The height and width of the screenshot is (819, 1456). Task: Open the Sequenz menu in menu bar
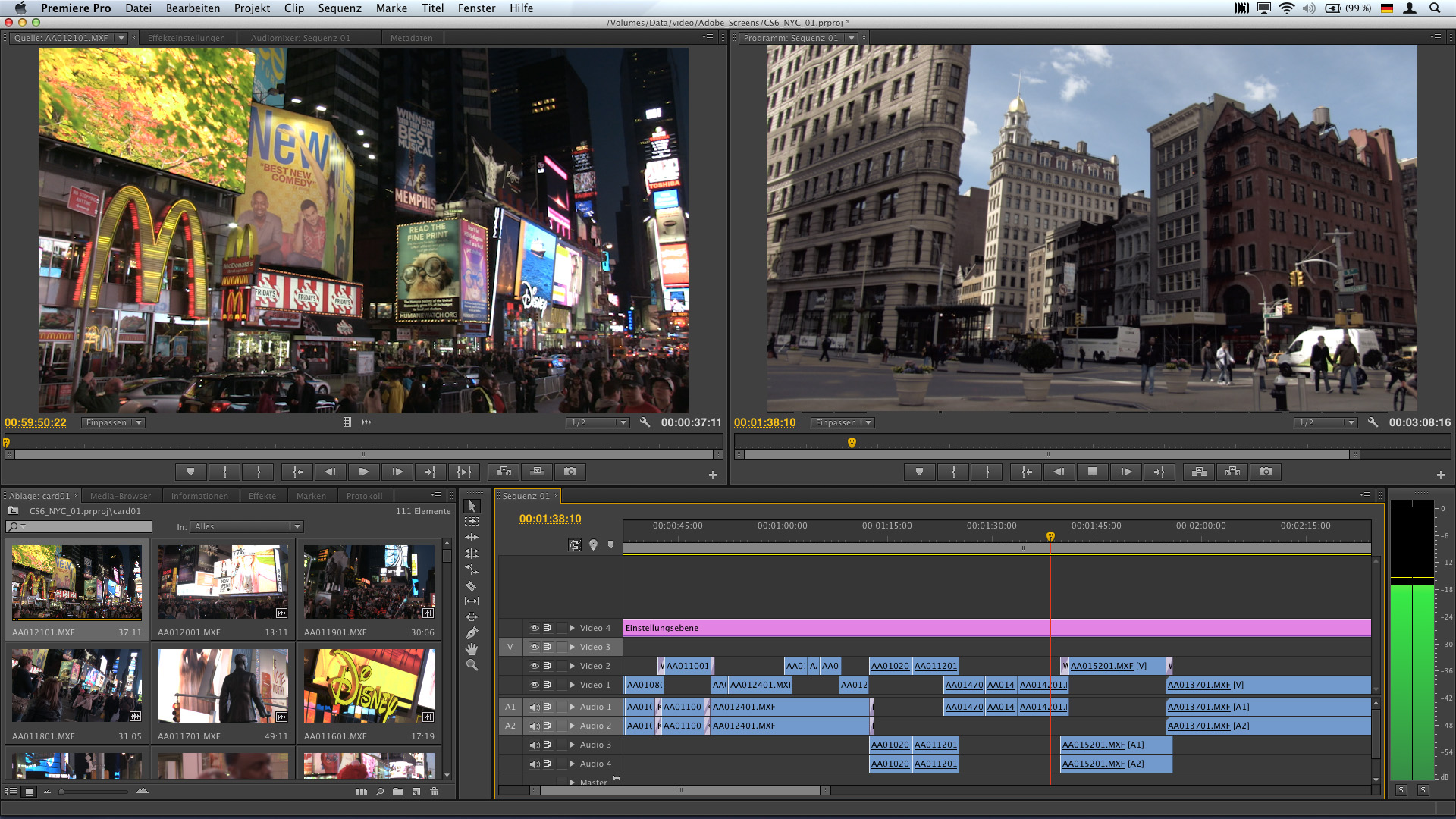[339, 8]
